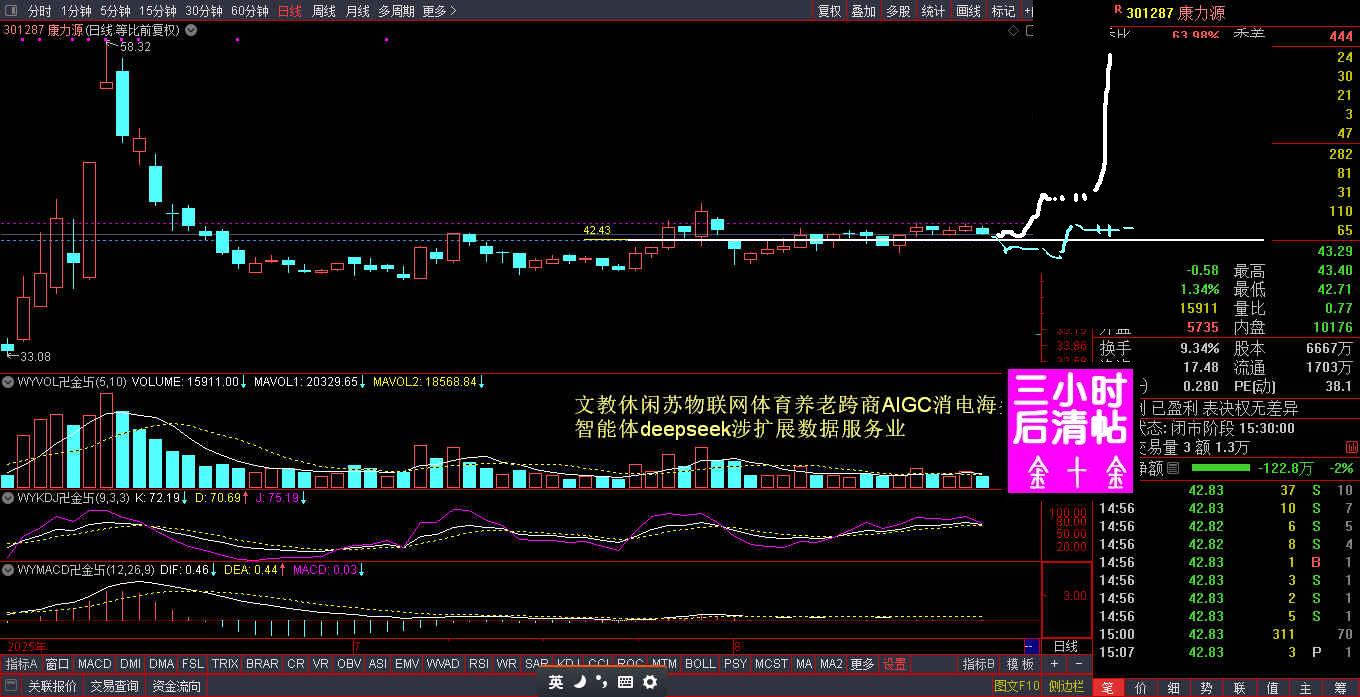Open 资金流向 tab
Screen dimensions: 1360x697
click(176, 686)
